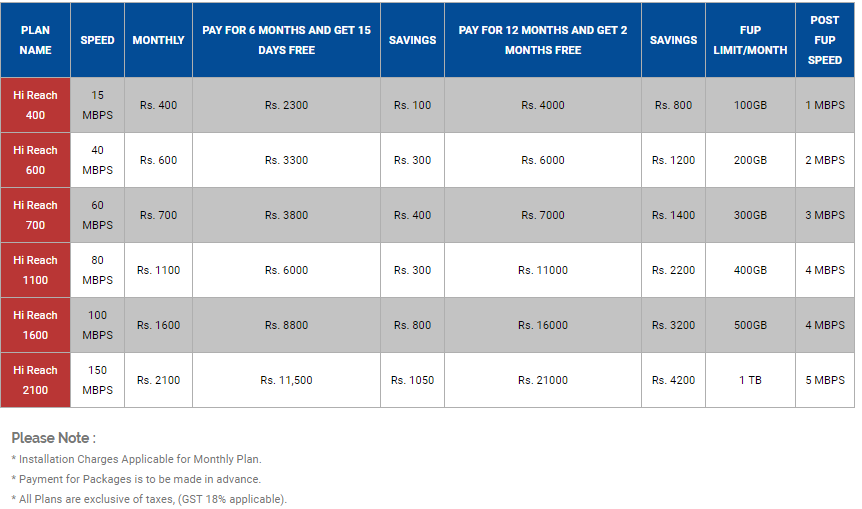Click the Hi Reach 700 plan cell
This screenshot has height=509, width=862.
(x=35, y=215)
